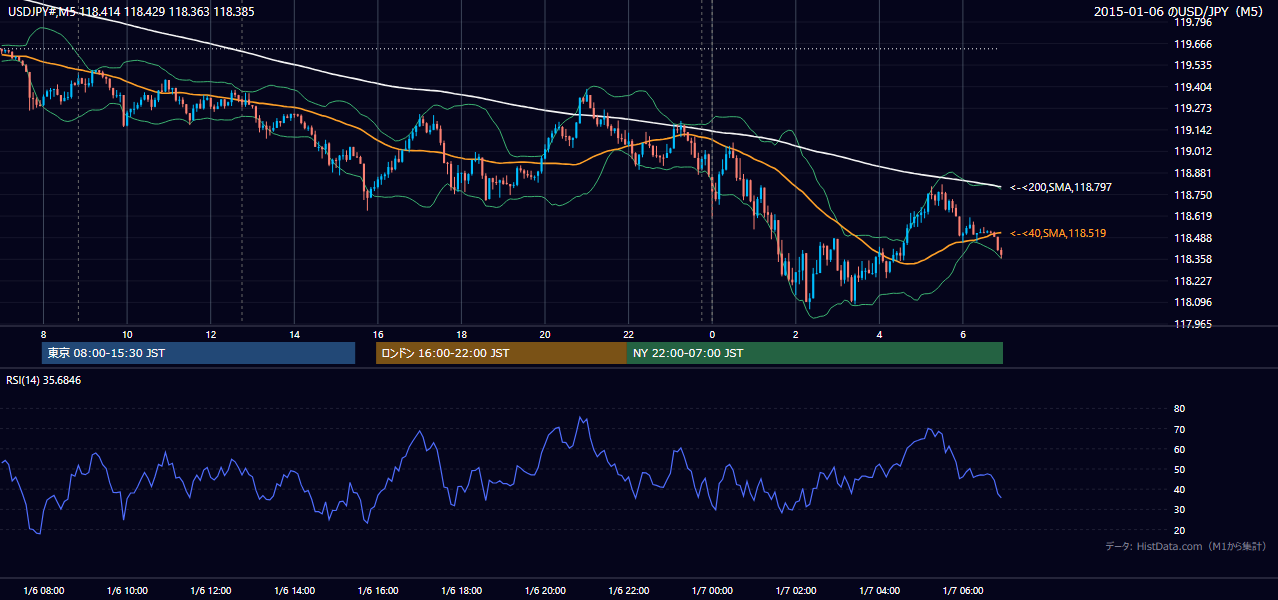Viewport: 1278px width, 600px height.
Task: Click the RSI scale value 80
Action: tap(1179, 409)
